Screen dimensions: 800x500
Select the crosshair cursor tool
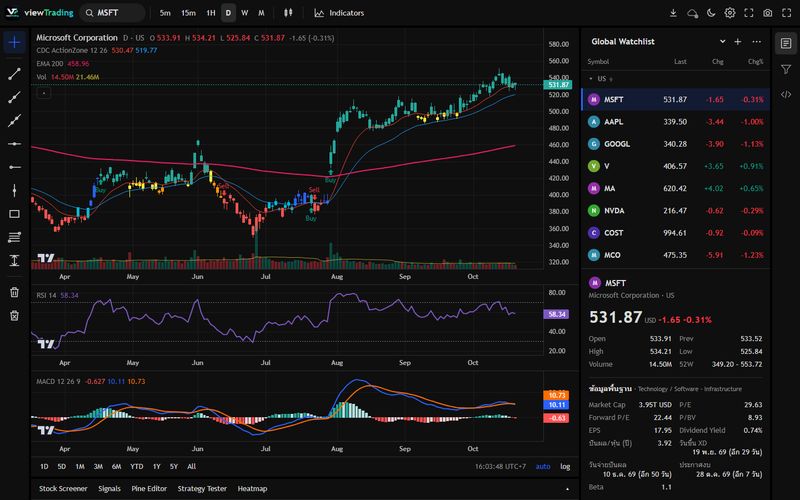[14, 42]
